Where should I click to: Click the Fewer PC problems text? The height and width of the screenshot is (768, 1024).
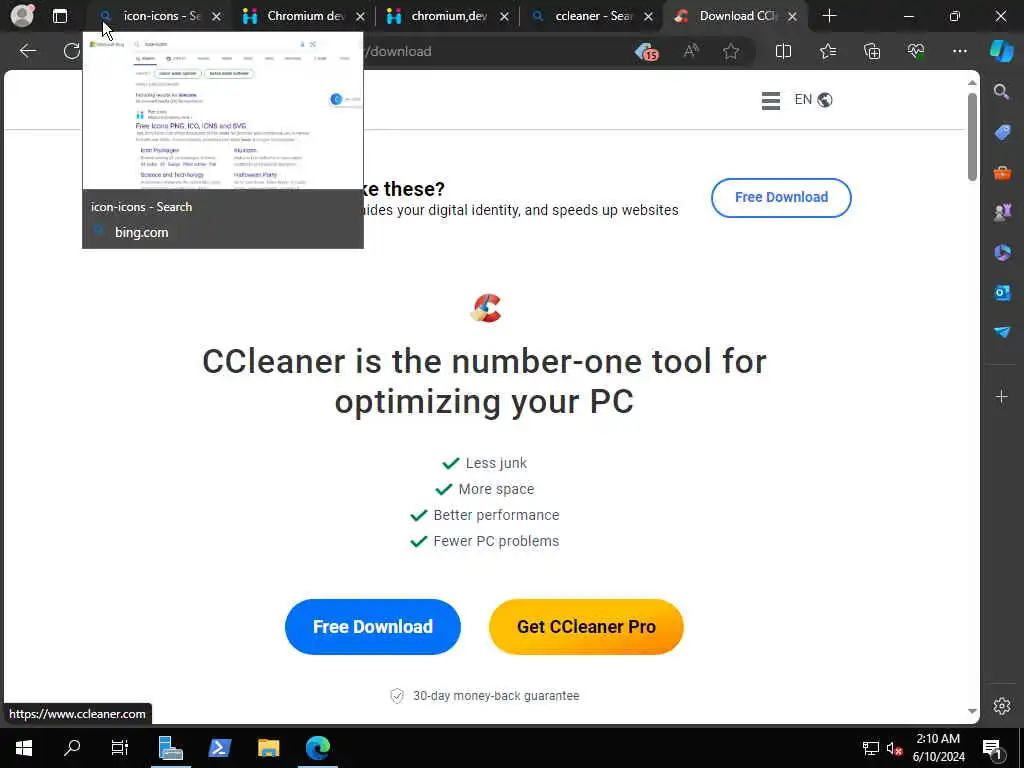[496, 541]
